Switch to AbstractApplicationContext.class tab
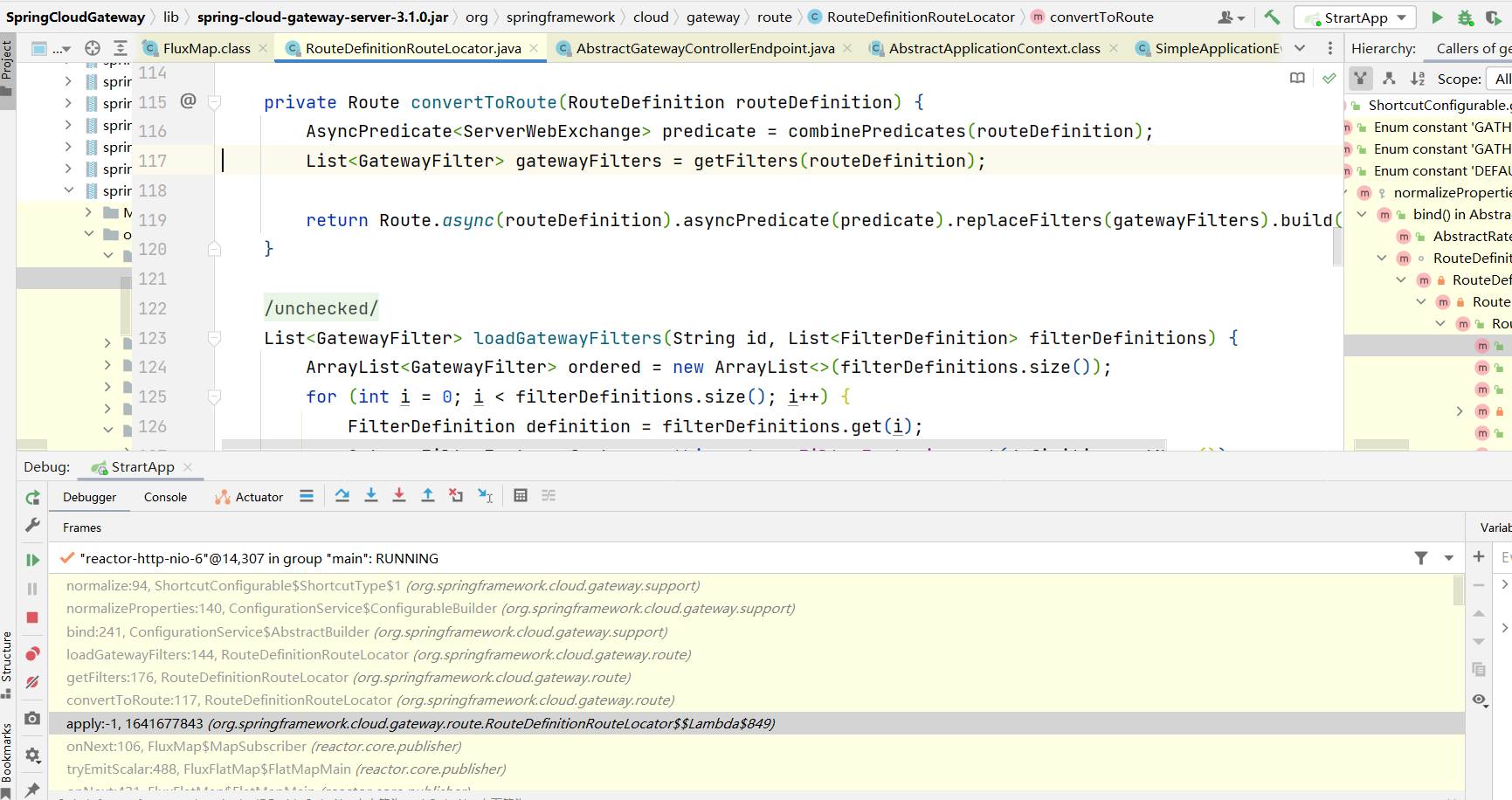The height and width of the screenshot is (800, 1512). [994, 48]
